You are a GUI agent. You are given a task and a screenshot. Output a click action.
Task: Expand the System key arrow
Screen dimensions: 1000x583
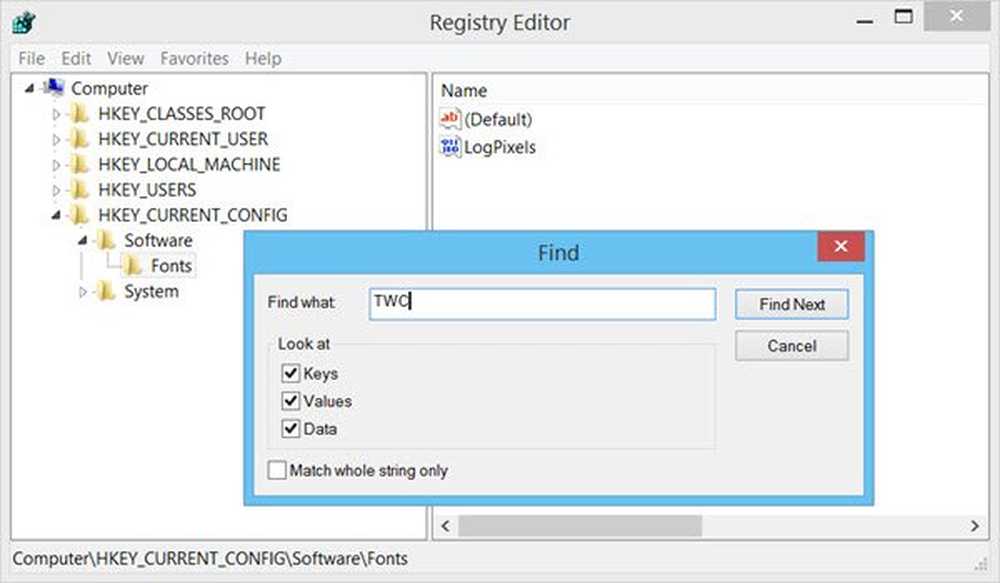pos(83,292)
